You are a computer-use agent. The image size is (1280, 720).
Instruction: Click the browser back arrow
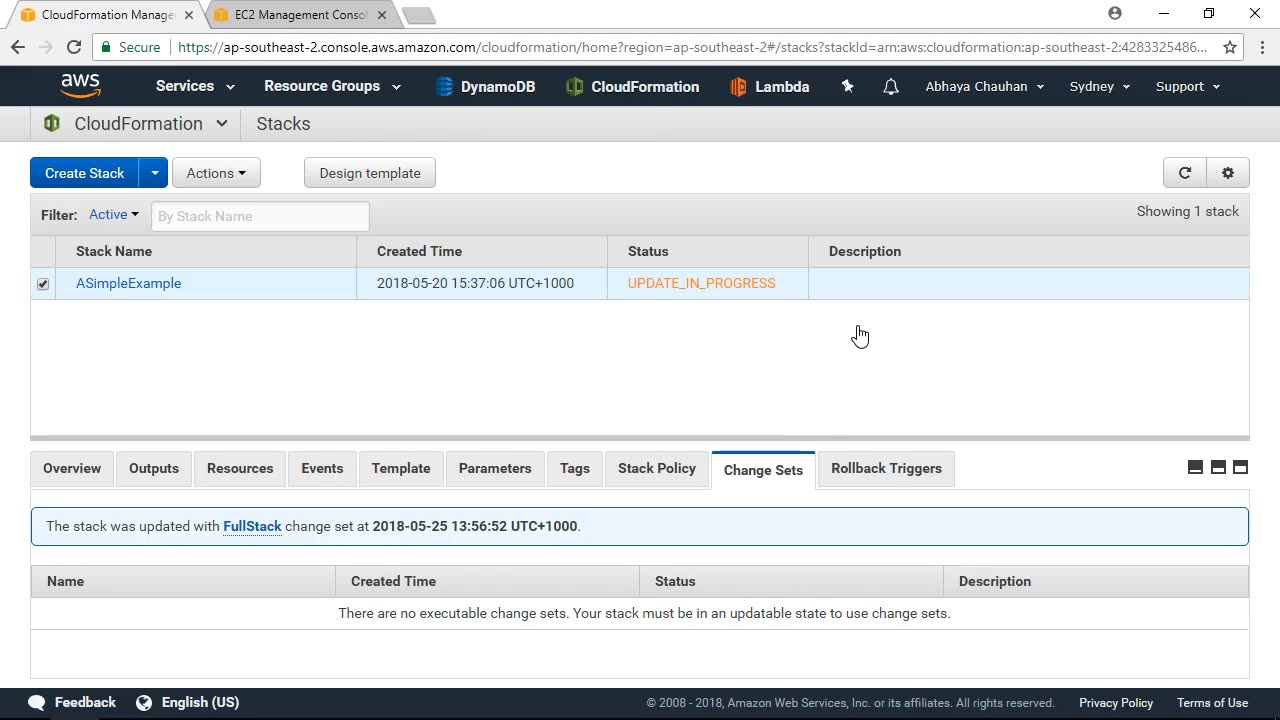[x=18, y=47]
